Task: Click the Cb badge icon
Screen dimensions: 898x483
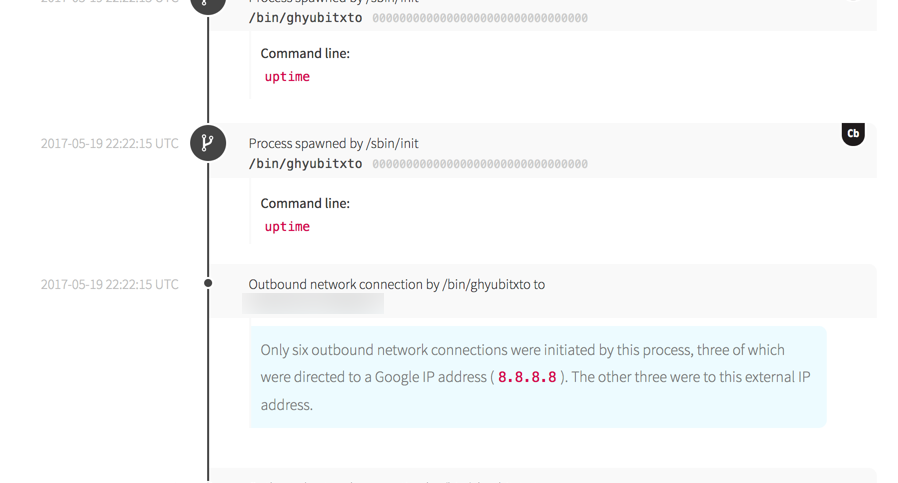Action: tap(853, 134)
